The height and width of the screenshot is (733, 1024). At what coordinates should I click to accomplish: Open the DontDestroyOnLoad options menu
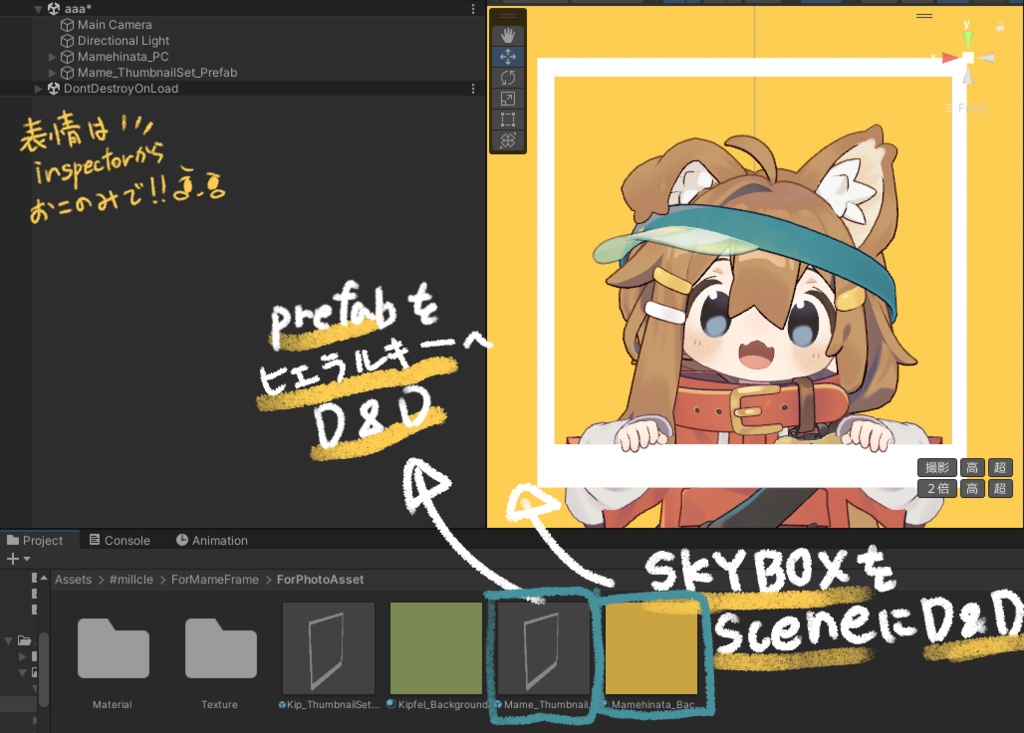click(x=473, y=88)
